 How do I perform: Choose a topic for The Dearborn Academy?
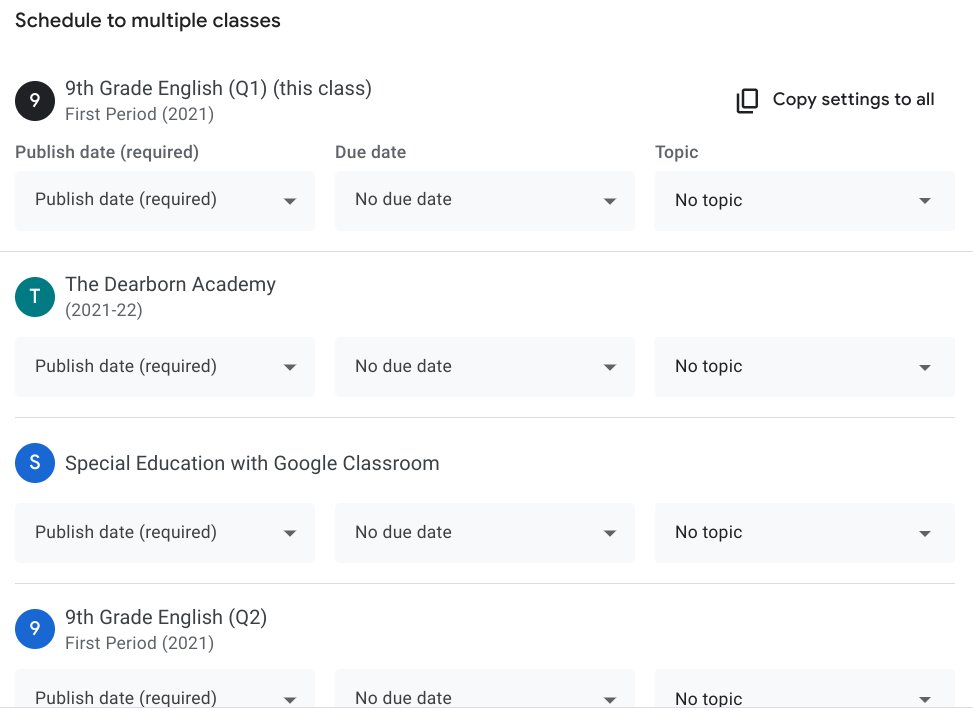click(805, 367)
